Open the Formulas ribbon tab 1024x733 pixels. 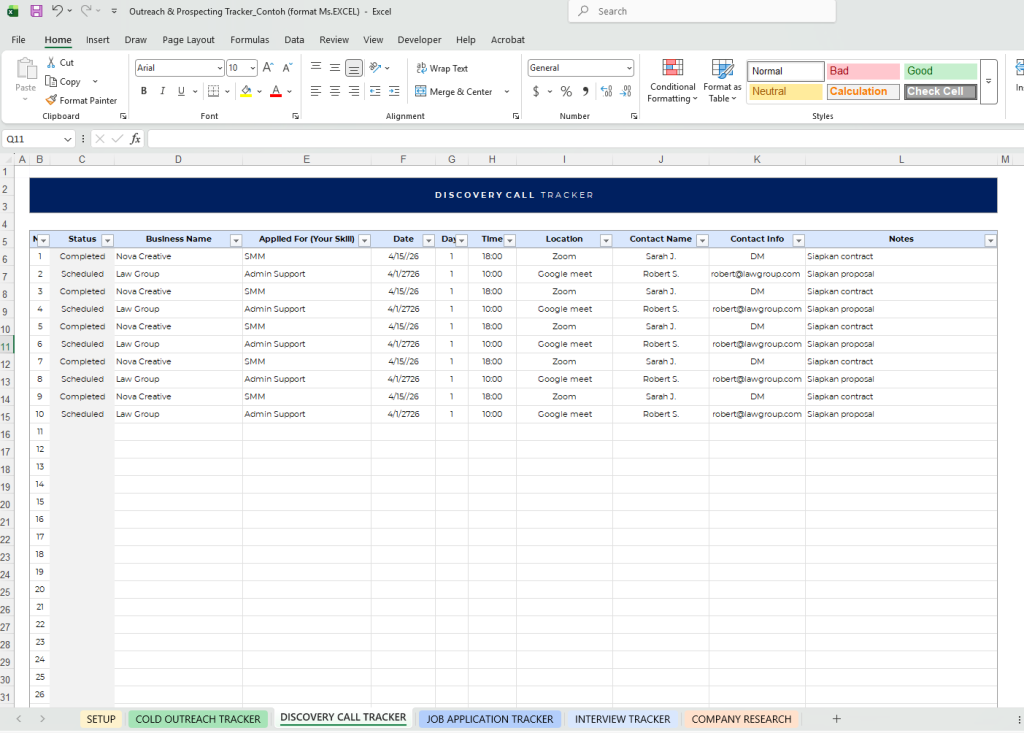pos(249,40)
